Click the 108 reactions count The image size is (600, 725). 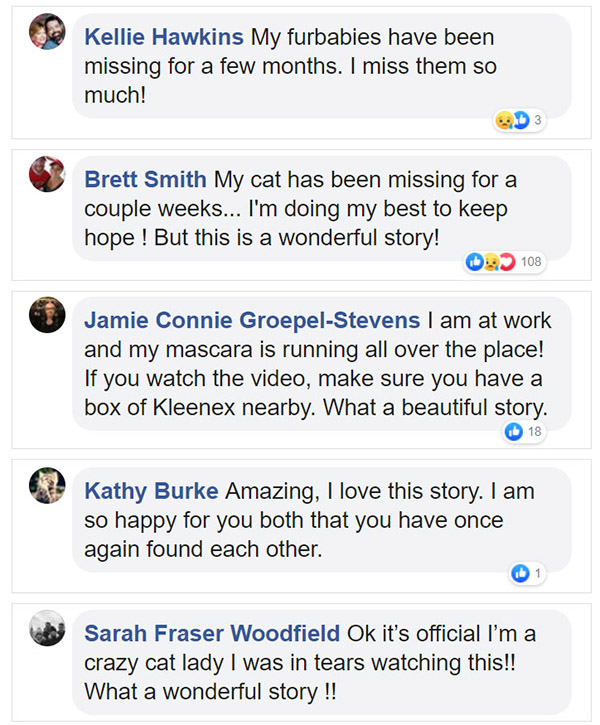click(x=531, y=262)
